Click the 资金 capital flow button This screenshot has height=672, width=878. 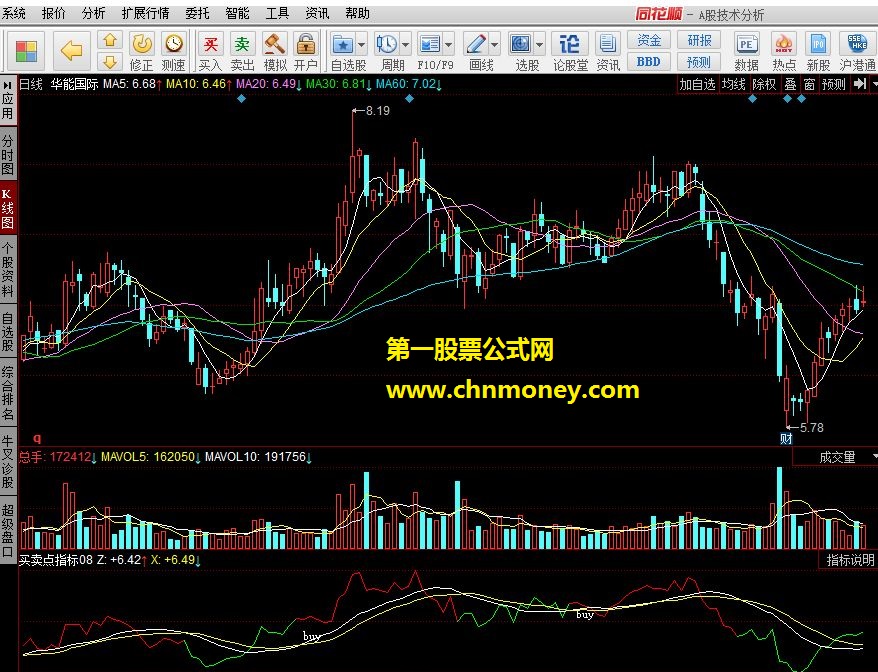(x=648, y=40)
